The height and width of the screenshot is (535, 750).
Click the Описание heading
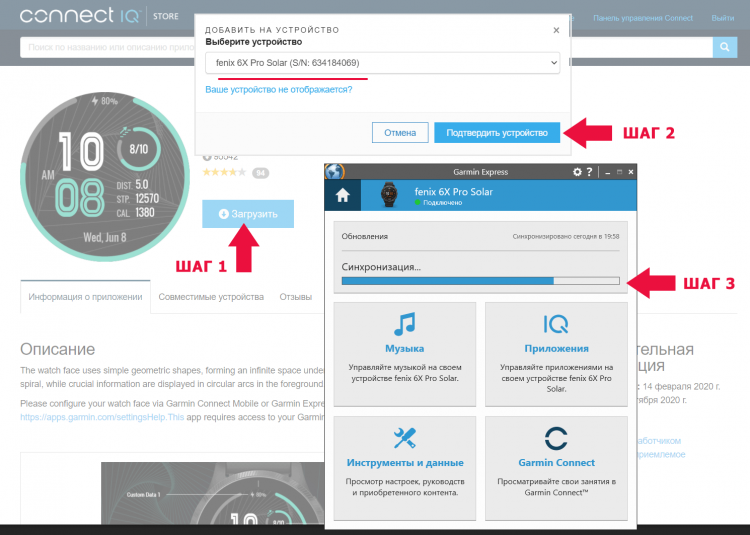(x=57, y=349)
